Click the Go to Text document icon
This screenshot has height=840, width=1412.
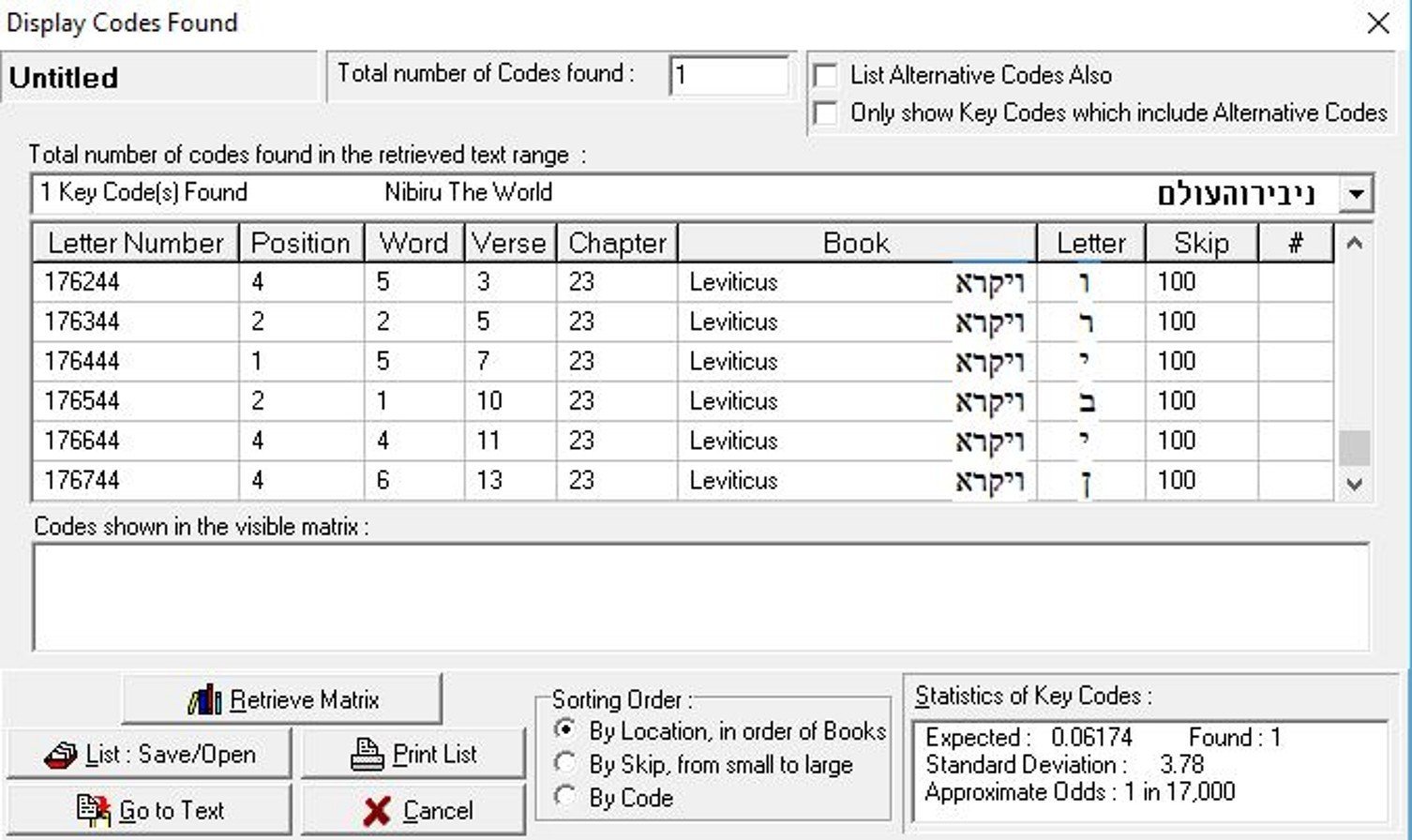click(94, 811)
